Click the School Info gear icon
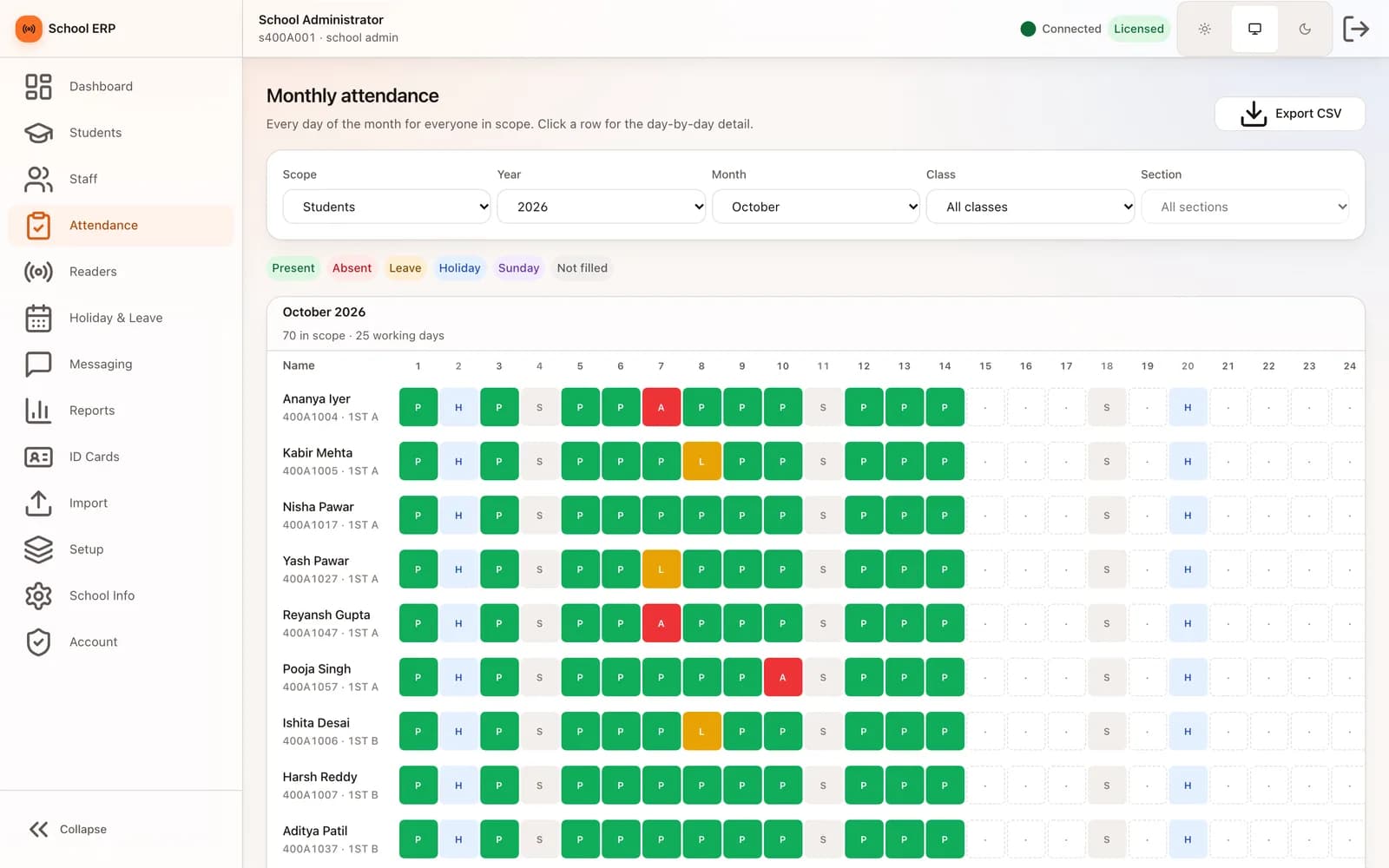This screenshot has width=1389, height=868. coord(38,595)
